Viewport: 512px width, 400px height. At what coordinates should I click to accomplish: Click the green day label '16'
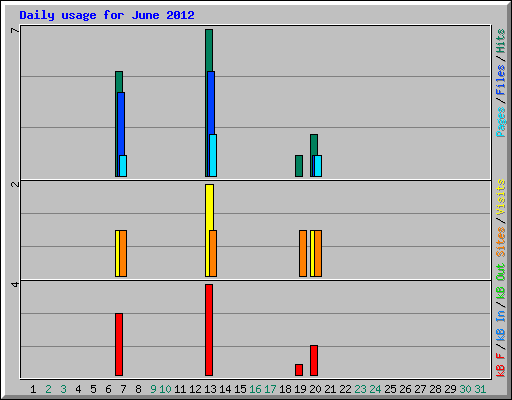pyautogui.click(x=255, y=389)
